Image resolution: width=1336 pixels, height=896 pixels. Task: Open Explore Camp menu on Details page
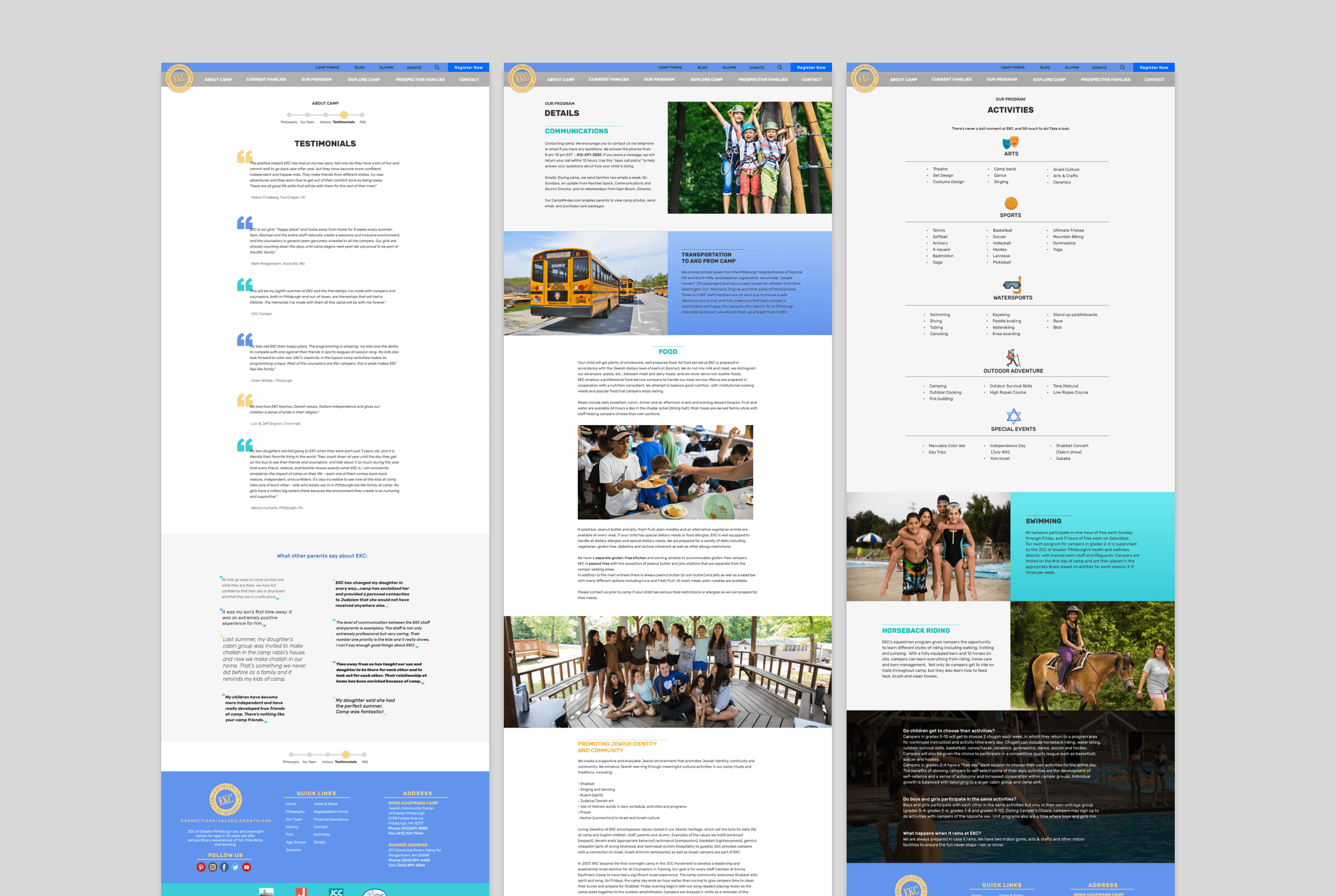click(707, 80)
